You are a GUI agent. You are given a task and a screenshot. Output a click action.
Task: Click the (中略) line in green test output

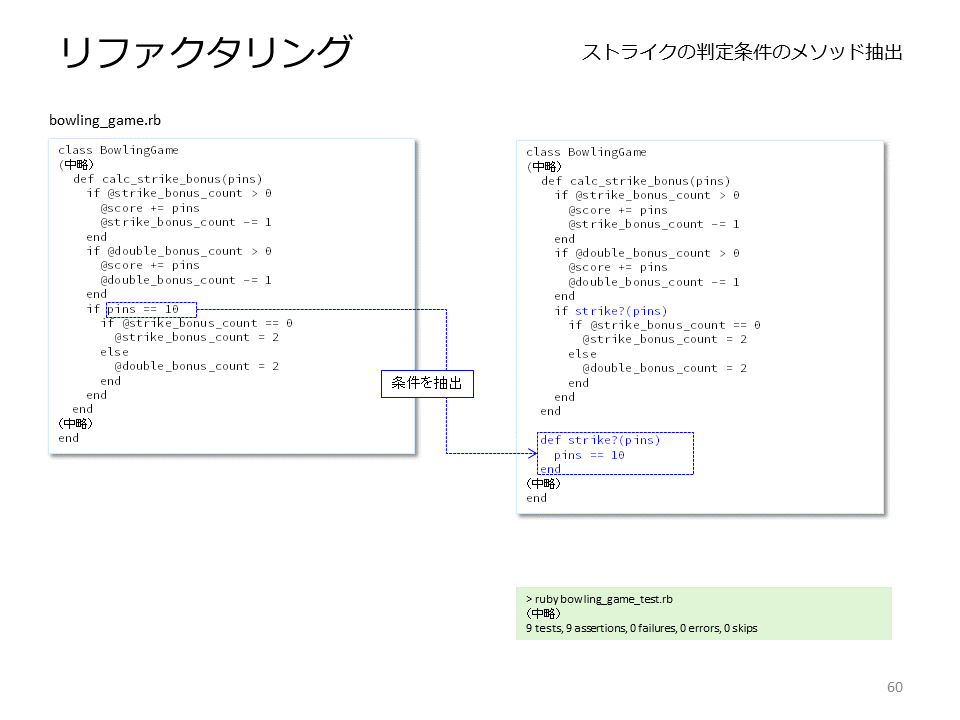point(543,613)
